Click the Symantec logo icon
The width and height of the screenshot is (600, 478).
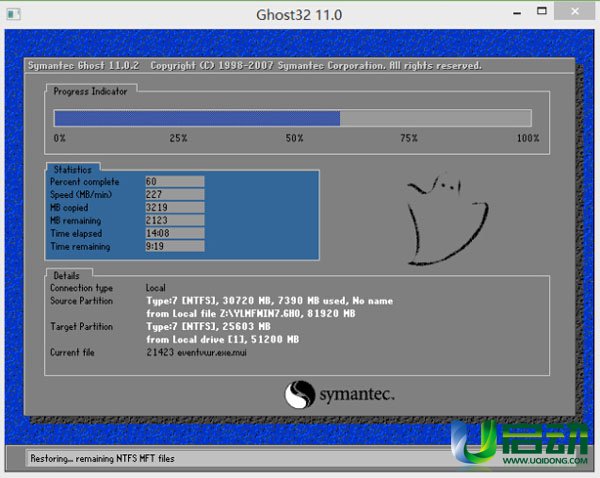[300, 394]
